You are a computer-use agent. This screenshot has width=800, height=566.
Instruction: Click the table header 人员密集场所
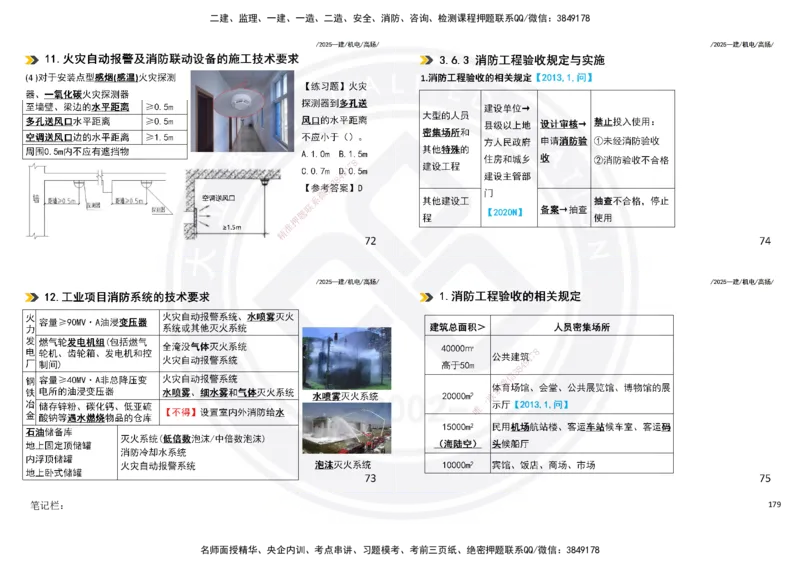coord(582,327)
